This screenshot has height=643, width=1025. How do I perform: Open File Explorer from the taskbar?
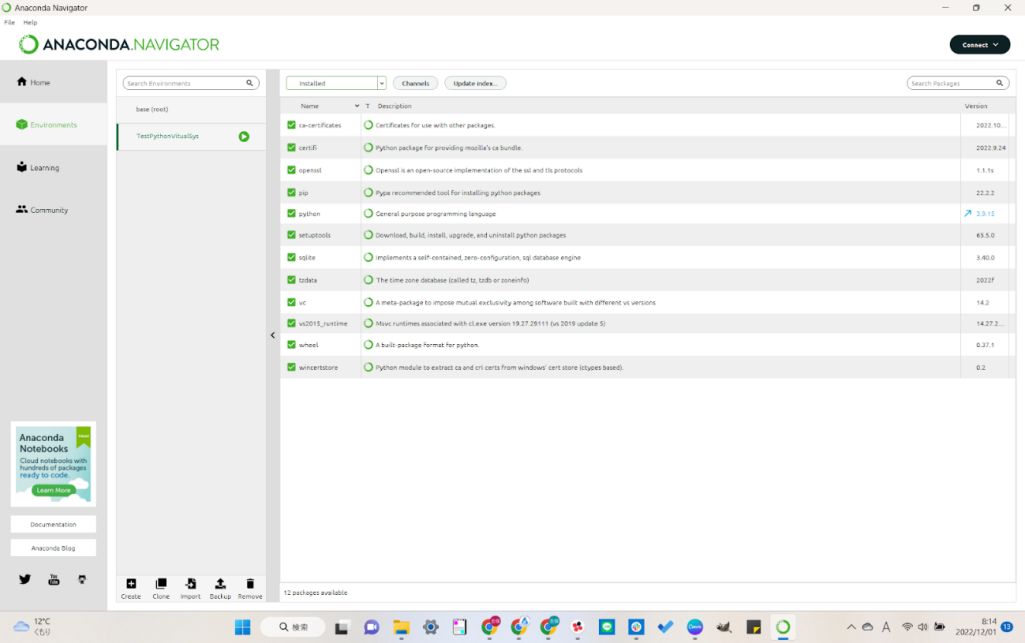click(401, 627)
